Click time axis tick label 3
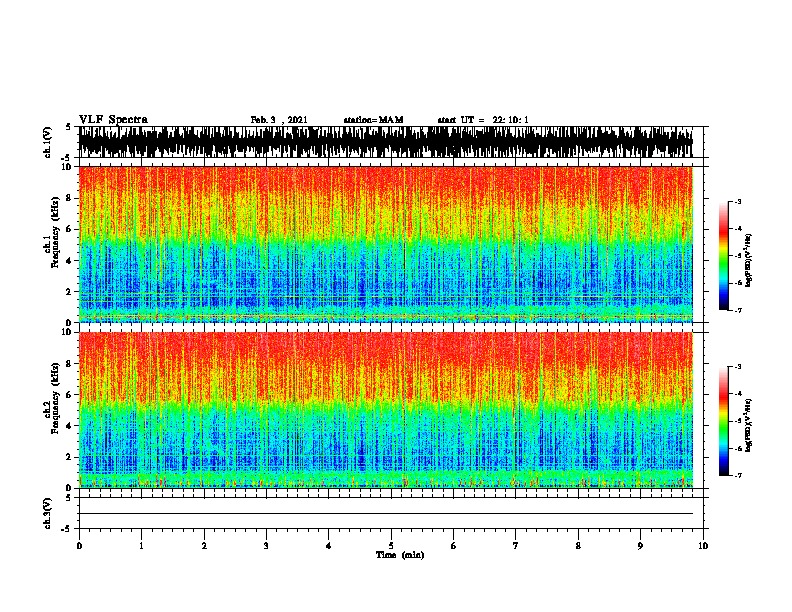Viewport: 792px width, 612px height. click(266, 546)
